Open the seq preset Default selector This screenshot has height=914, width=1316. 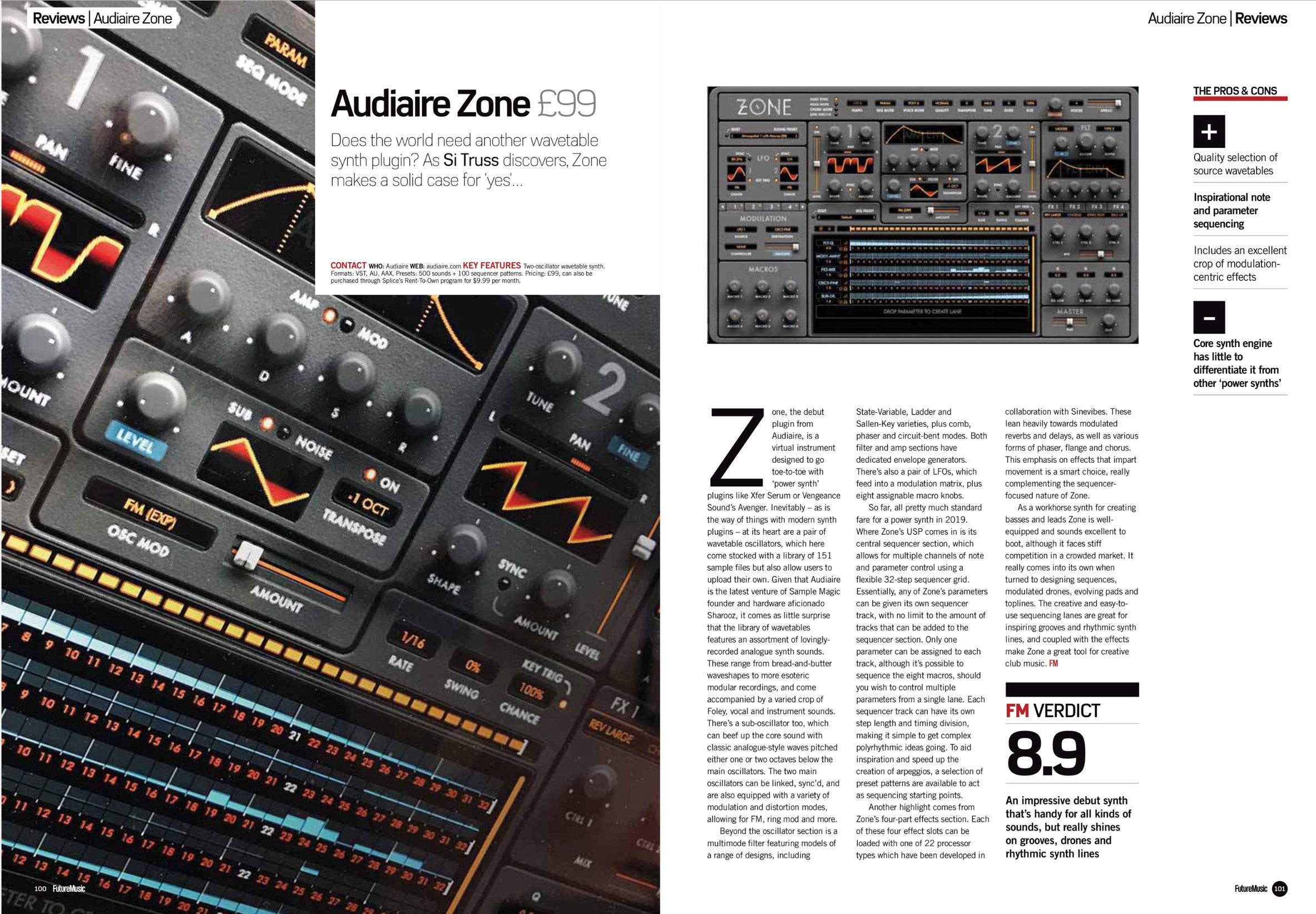click(847, 218)
